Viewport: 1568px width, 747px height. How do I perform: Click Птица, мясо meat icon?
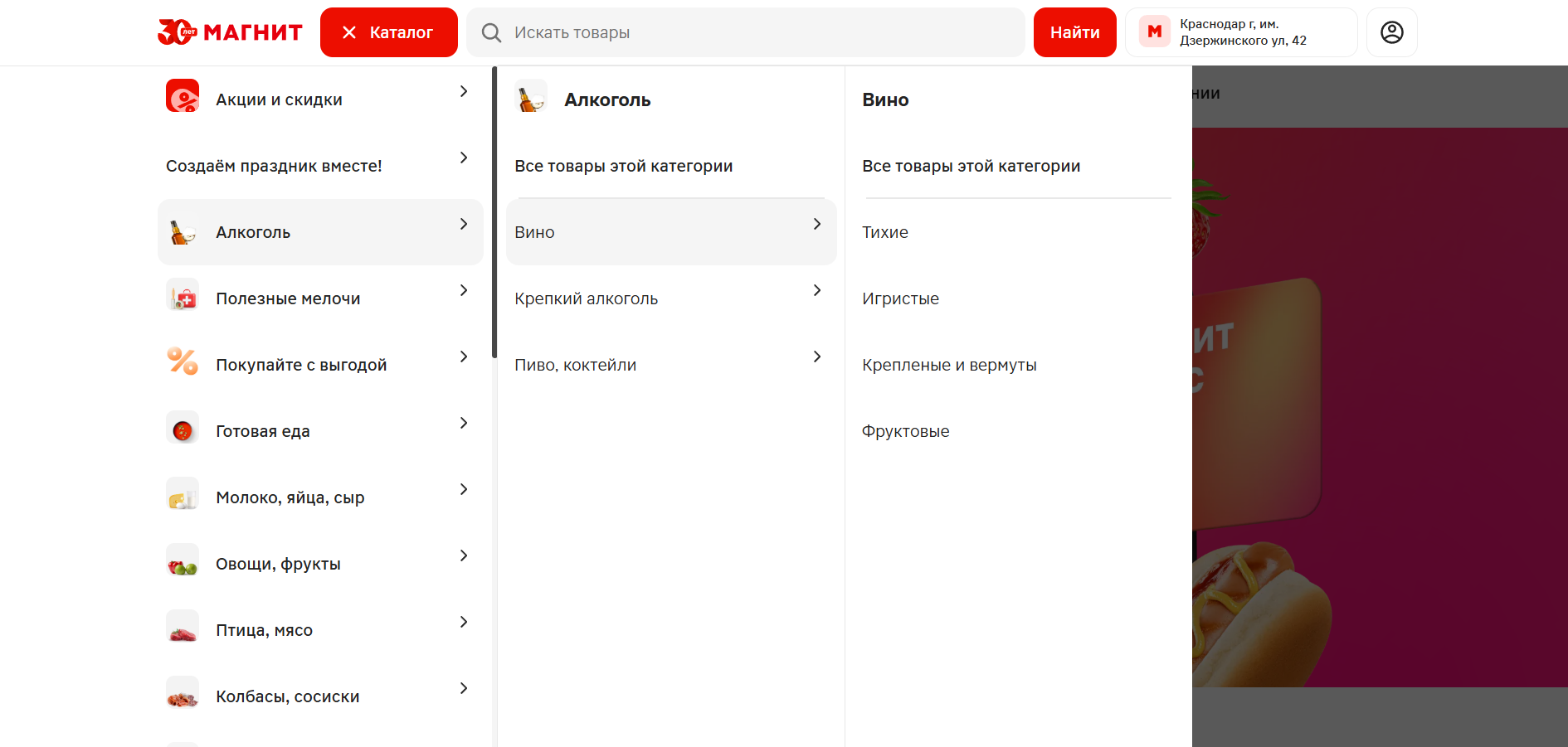tap(183, 627)
